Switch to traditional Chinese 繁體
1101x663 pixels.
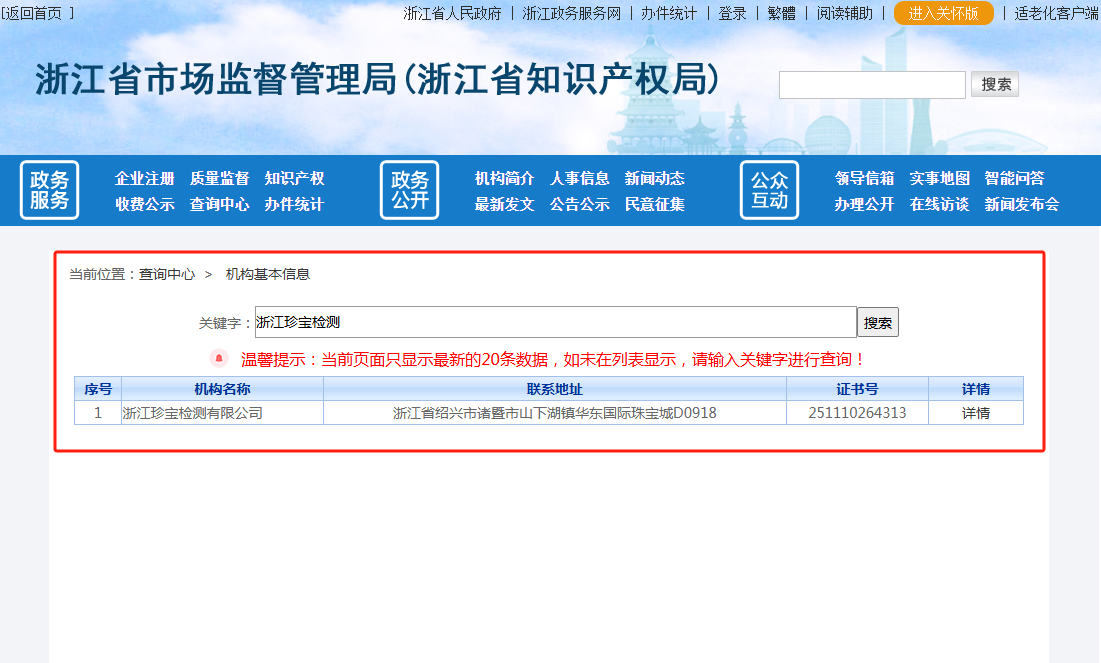pos(781,13)
